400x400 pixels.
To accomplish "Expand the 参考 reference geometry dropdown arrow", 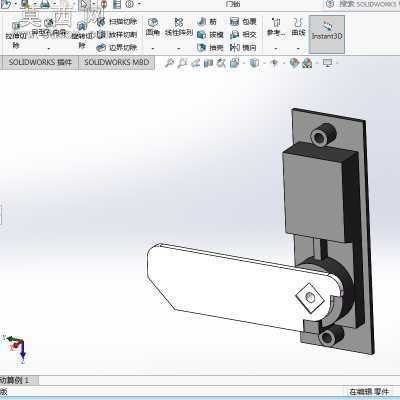I will (x=276, y=49).
